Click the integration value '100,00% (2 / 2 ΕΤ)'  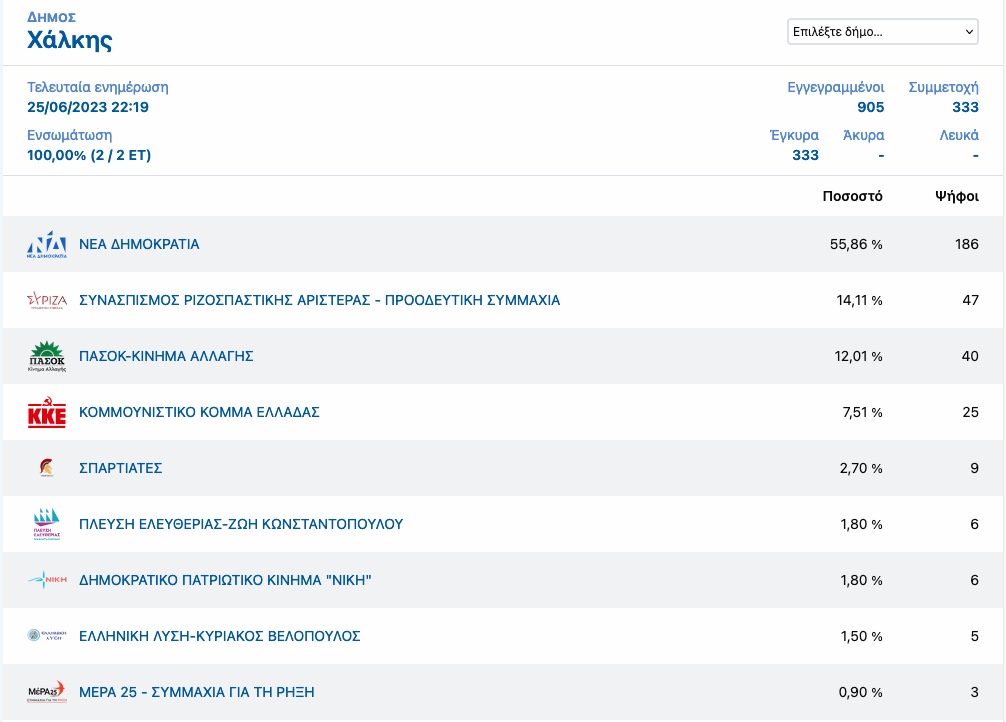(x=89, y=155)
